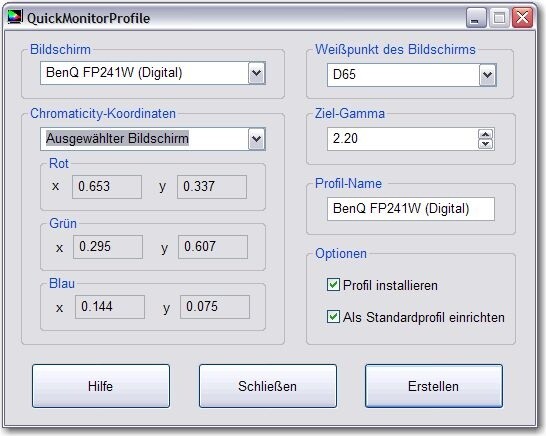Click the Hilfe button
Screen dimensions: 546x436
pos(101,386)
